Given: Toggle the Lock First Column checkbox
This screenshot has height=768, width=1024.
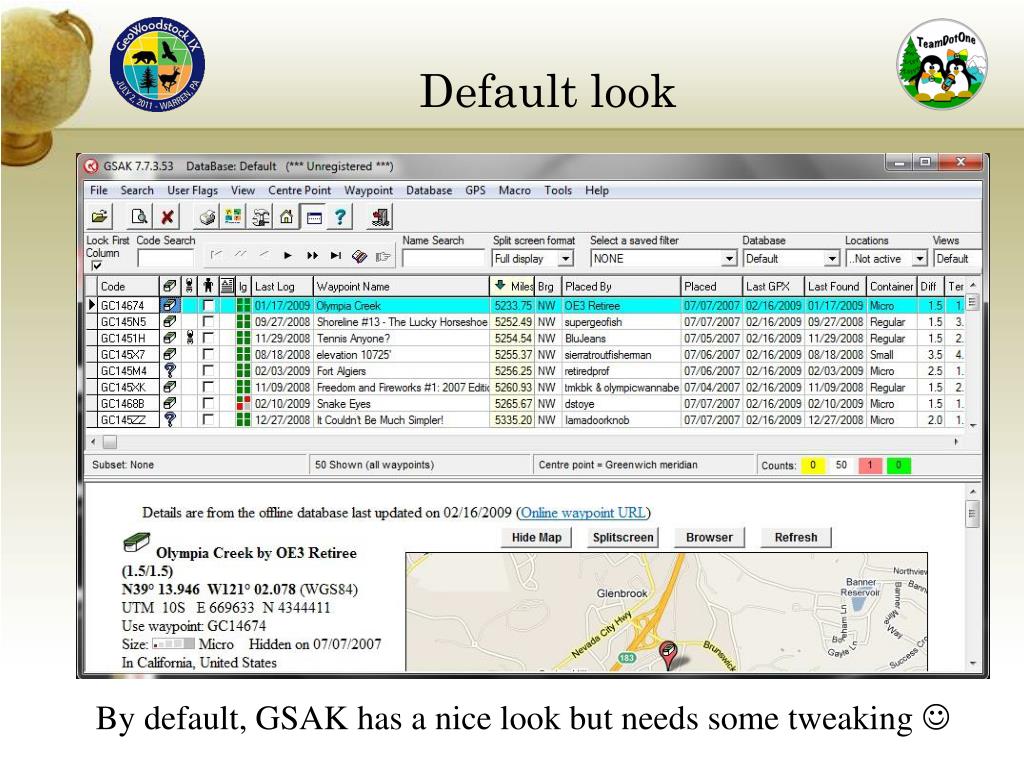Looking at the screenshot, I should tap(97, 266).
